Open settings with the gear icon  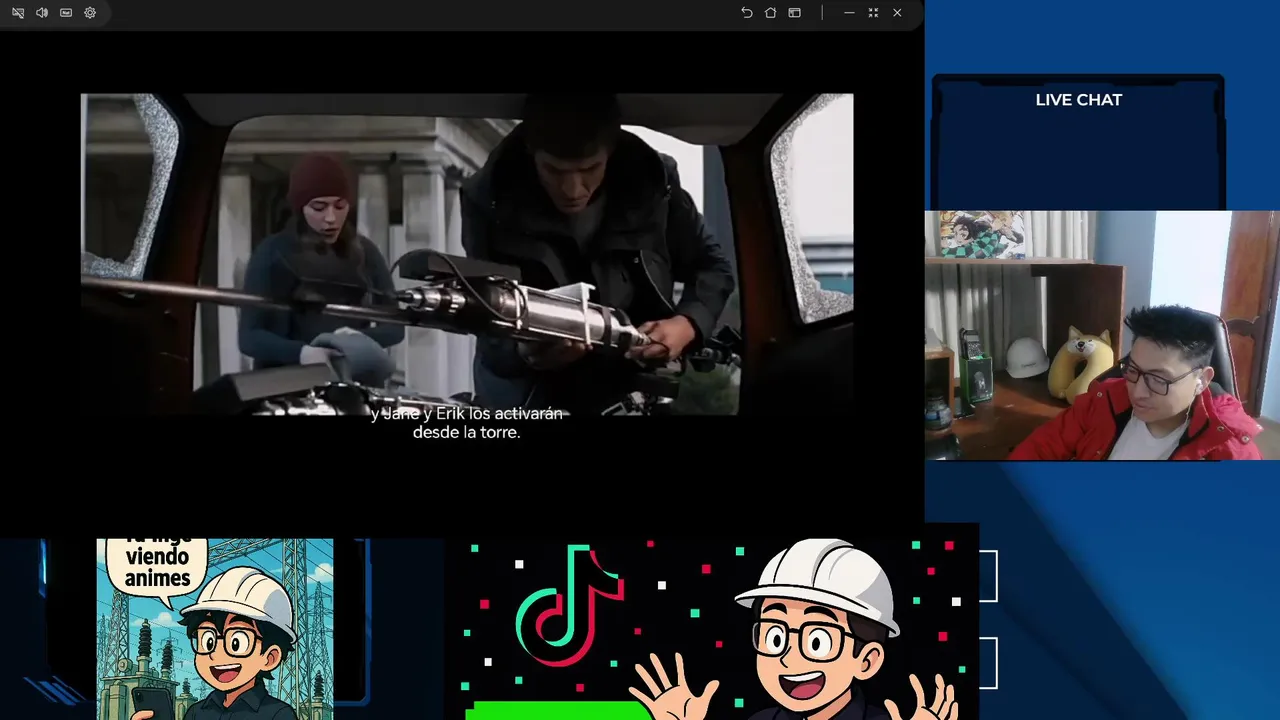(90, 13)
